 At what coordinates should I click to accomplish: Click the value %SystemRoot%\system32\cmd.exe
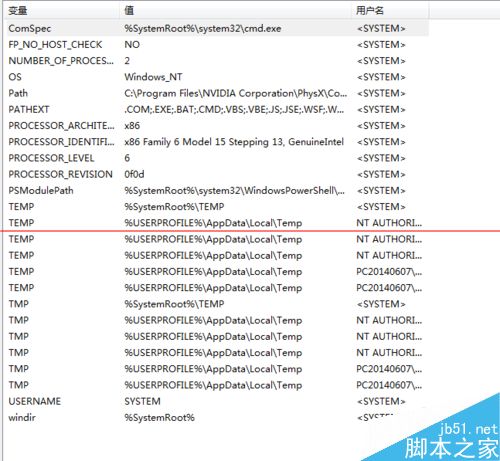tap(203, 28)
